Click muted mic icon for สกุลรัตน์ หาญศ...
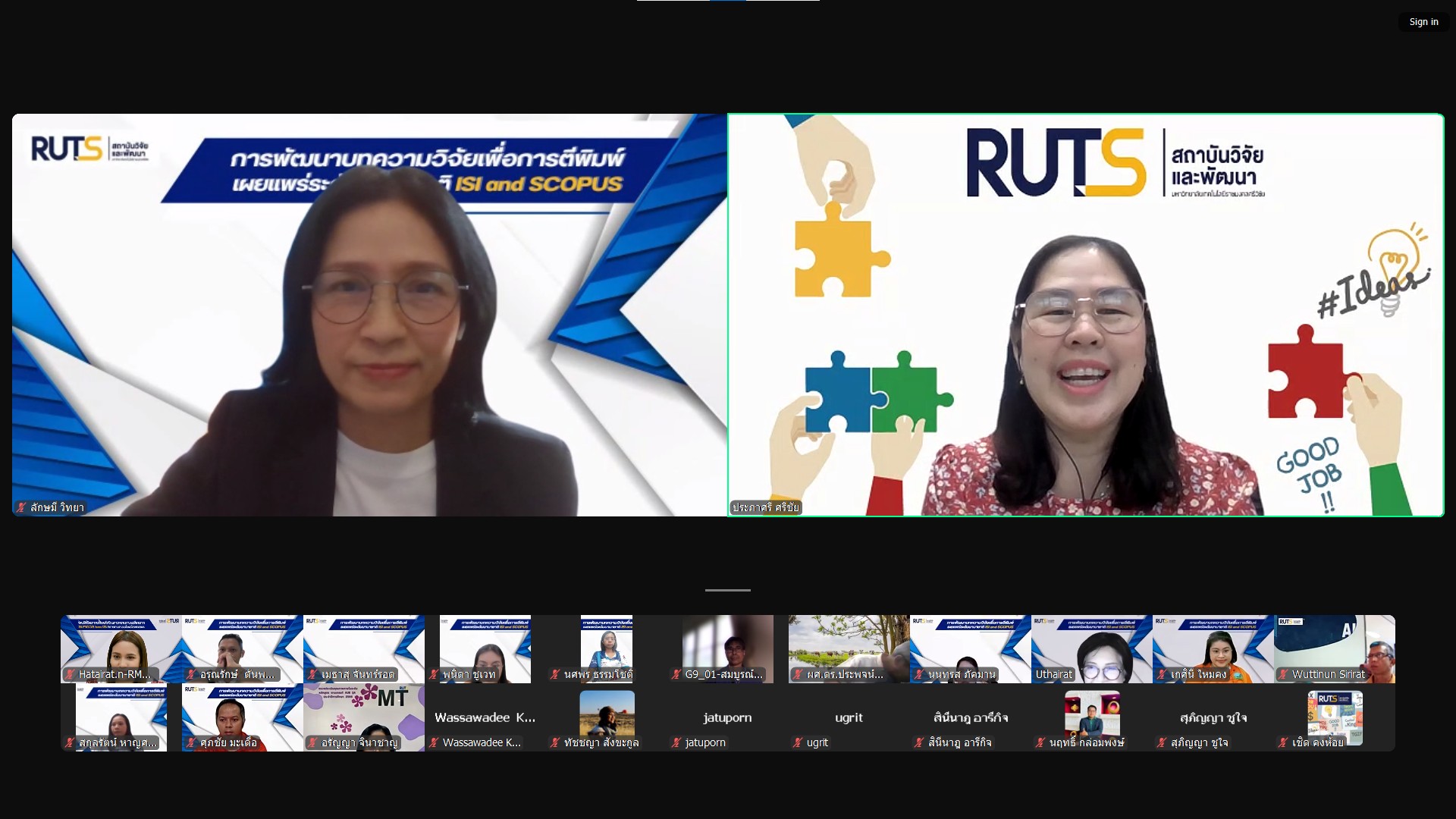The height and width of the screenshot is (819, 1456). [70, 742]
